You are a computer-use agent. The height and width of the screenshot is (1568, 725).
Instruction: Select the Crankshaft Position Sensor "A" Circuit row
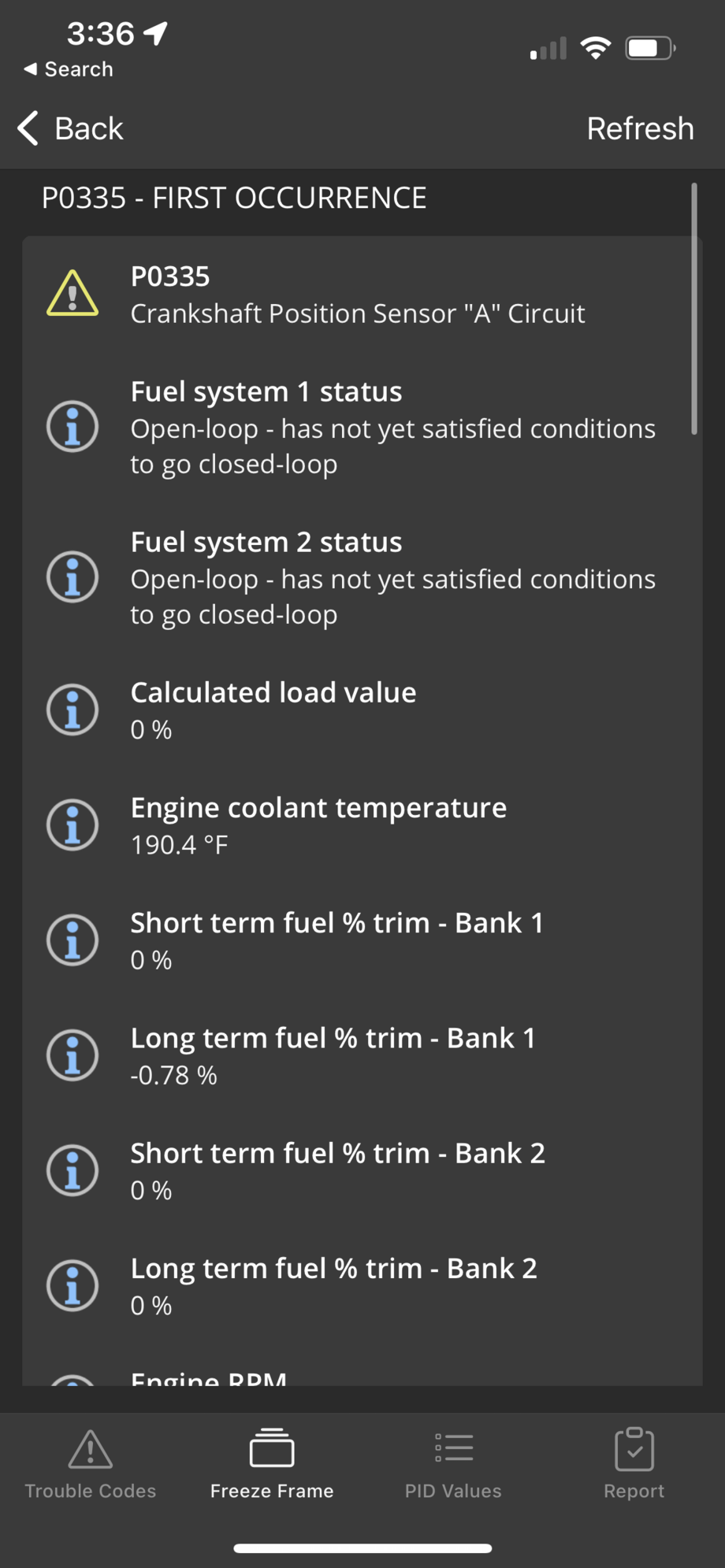(x=357, y=313)
